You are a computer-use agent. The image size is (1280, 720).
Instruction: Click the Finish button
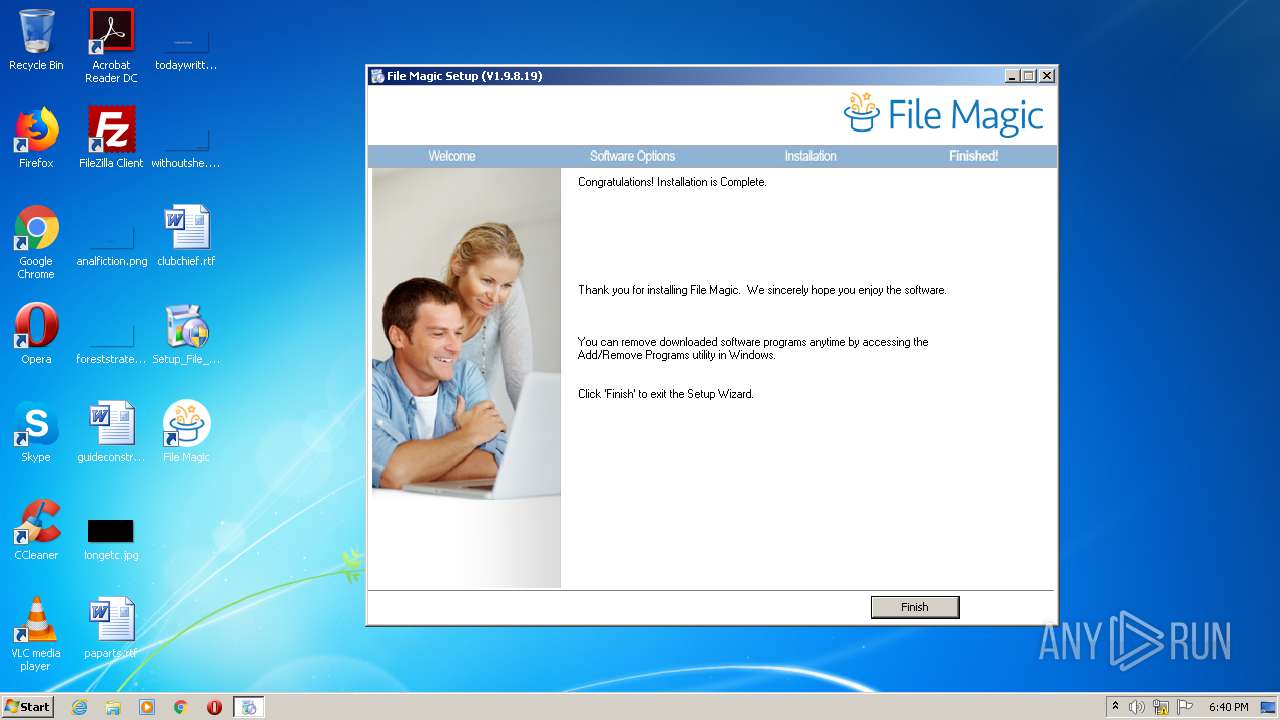(915, 607)
